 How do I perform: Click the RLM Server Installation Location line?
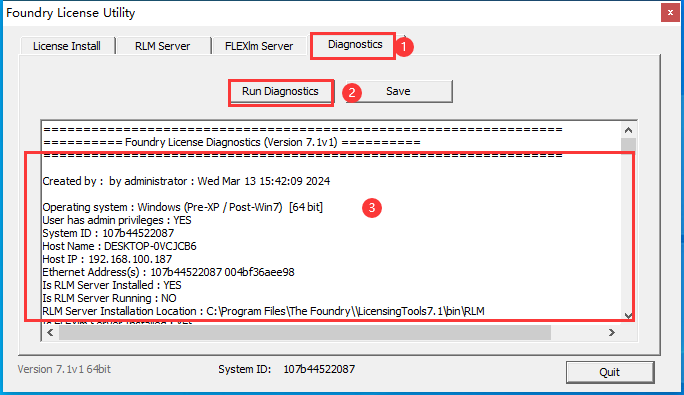pyautogui.click(x=263, y=311)
